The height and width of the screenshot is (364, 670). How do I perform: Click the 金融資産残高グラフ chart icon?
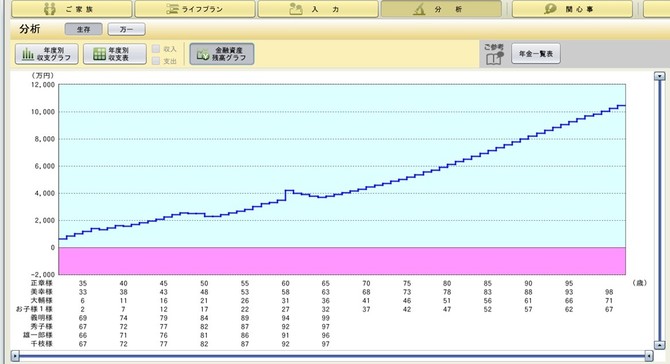tap(203, 54)
